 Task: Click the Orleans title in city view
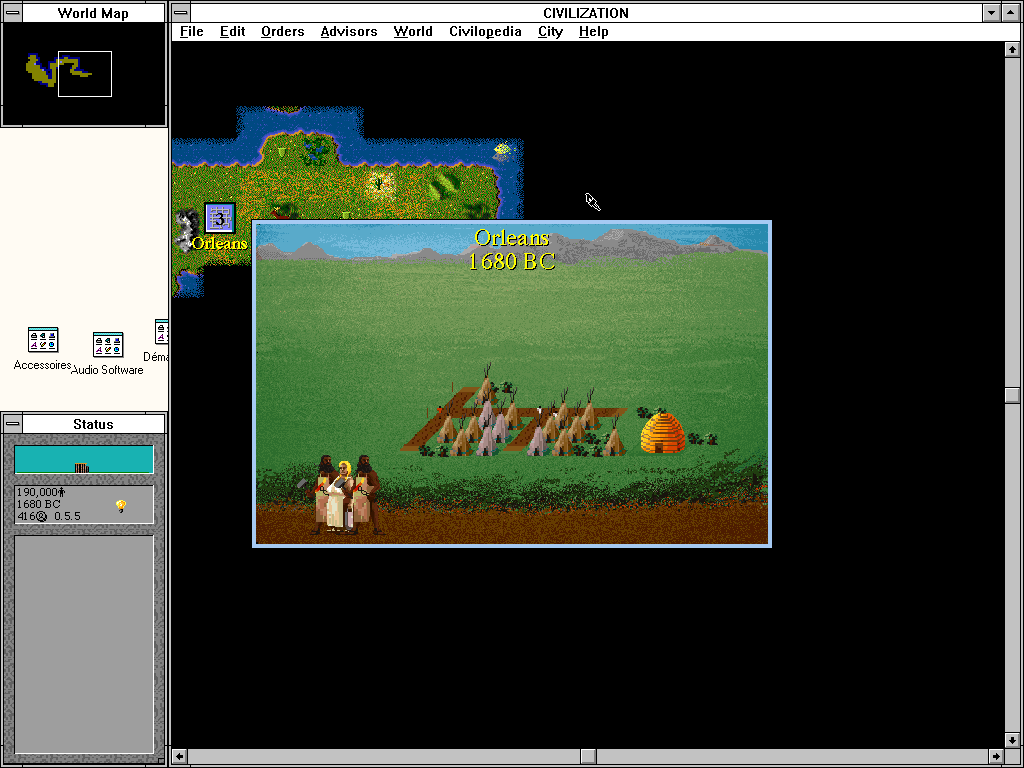(511, 238)
